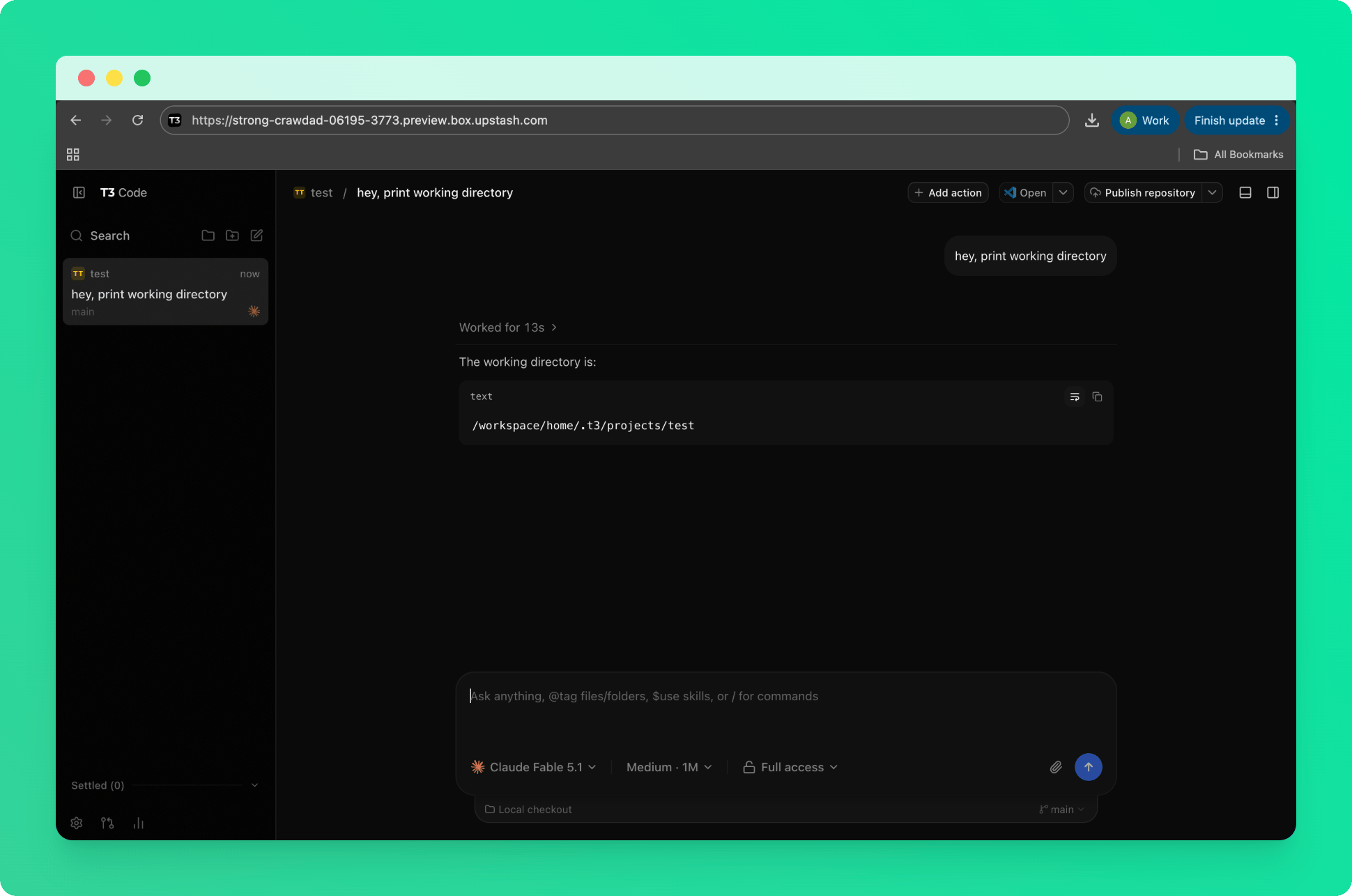Image resolution: width=1352 pixels, height=896 pixels.
Task: Reload the page with the refresh icon
Action: [x=137, y=120]
